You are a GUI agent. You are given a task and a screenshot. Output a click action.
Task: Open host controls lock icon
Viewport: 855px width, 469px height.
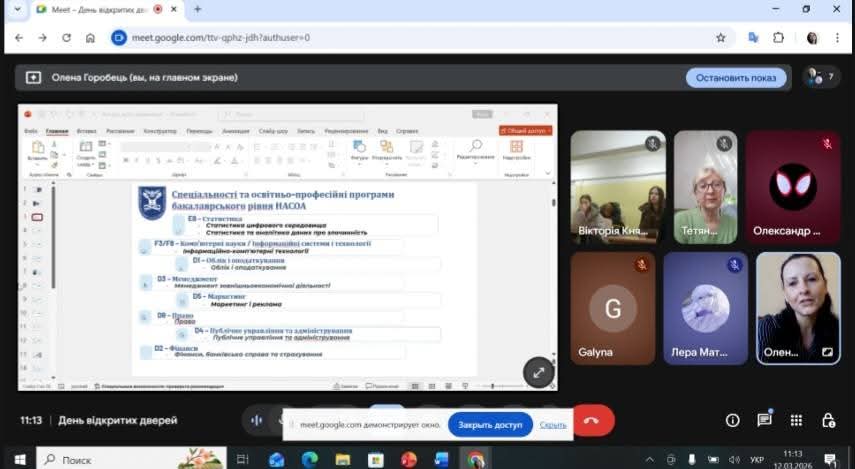click(828, 421)
